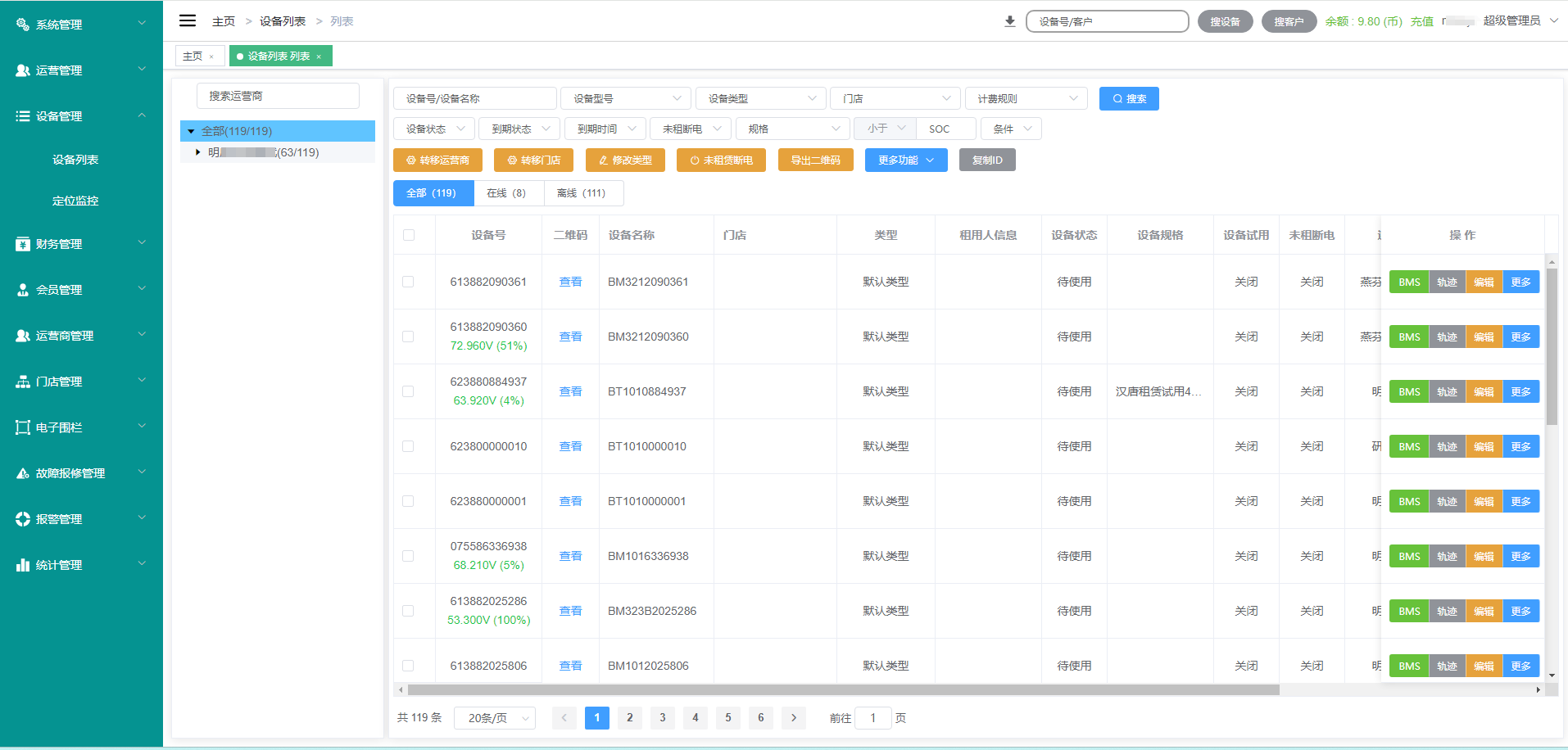Image resolution: width=1568 pixels, height=750 pixels.
Task: Switch to the 在线 (8) tab
Action: 509,193
